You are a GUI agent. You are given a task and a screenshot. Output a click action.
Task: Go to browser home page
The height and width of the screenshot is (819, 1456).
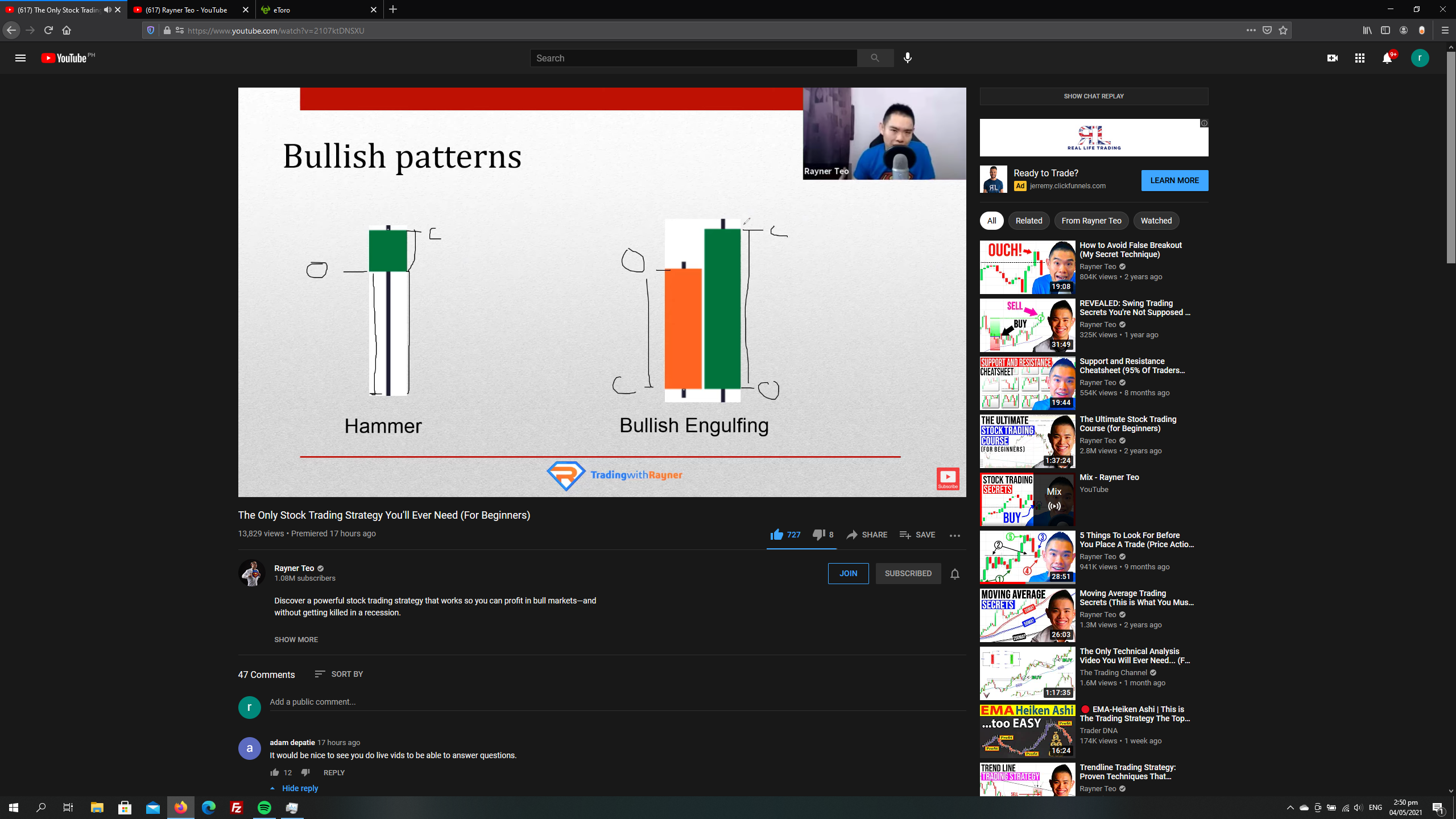click(67, 30)
